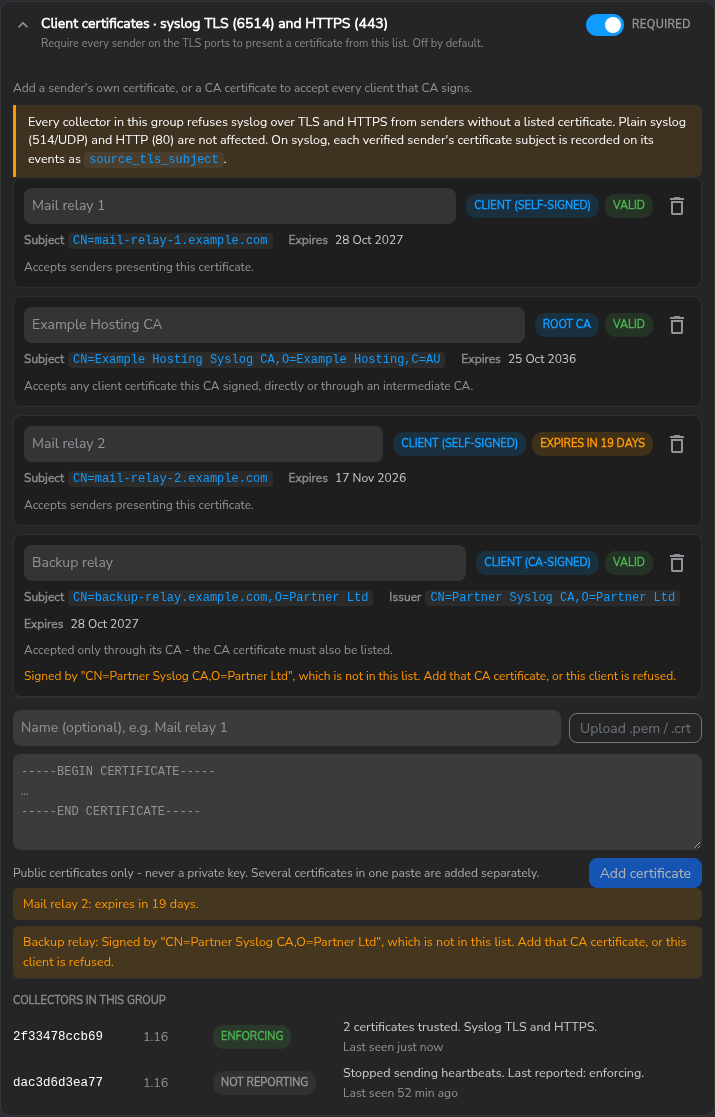Viewport: 715px width, 1117px height.
Task: Select subject CN=backup-relay.example.com,O=Partner Ltd
Action: tap(221, 597)
